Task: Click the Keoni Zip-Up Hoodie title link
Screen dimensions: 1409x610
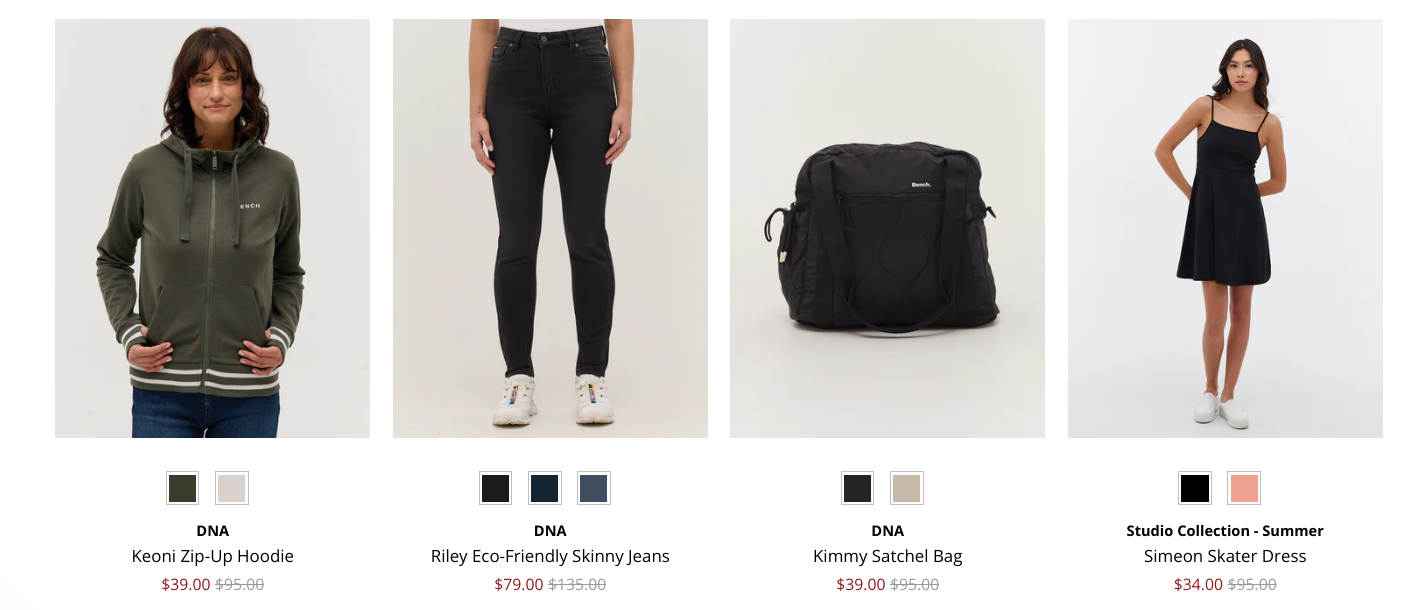Action: 213,556
